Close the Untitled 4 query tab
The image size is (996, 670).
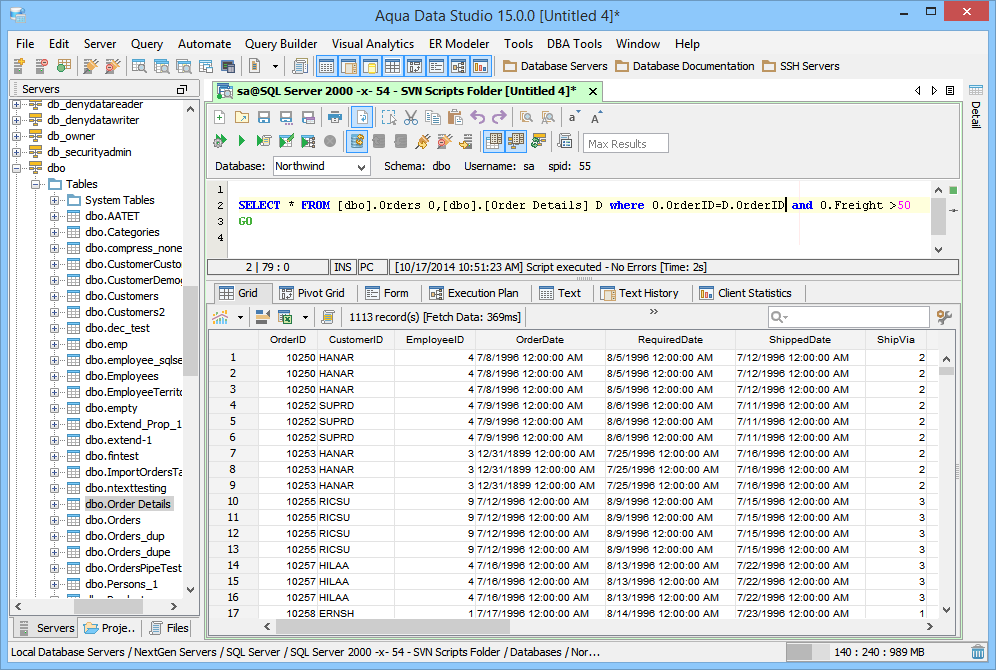tap(593, 91)
